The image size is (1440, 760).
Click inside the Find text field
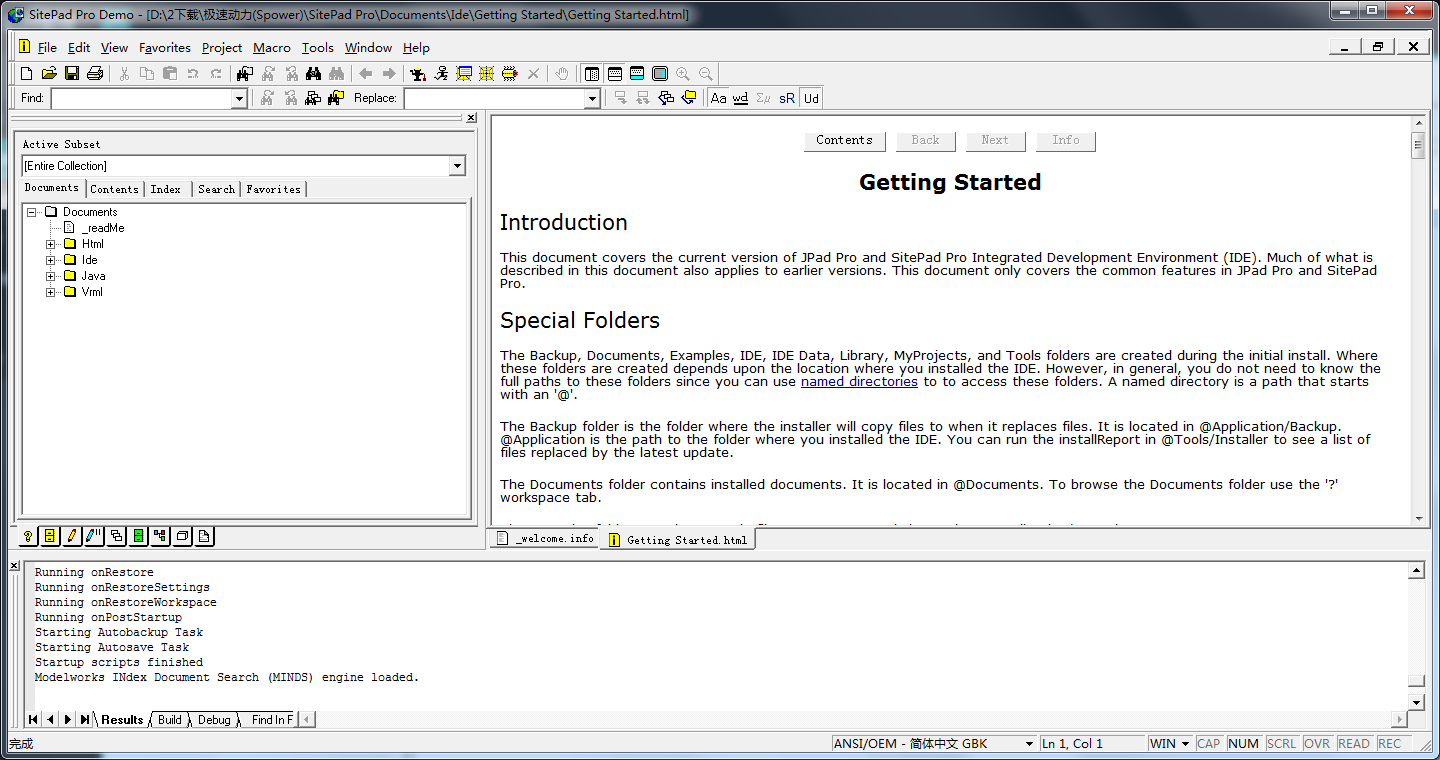[142, 98]
